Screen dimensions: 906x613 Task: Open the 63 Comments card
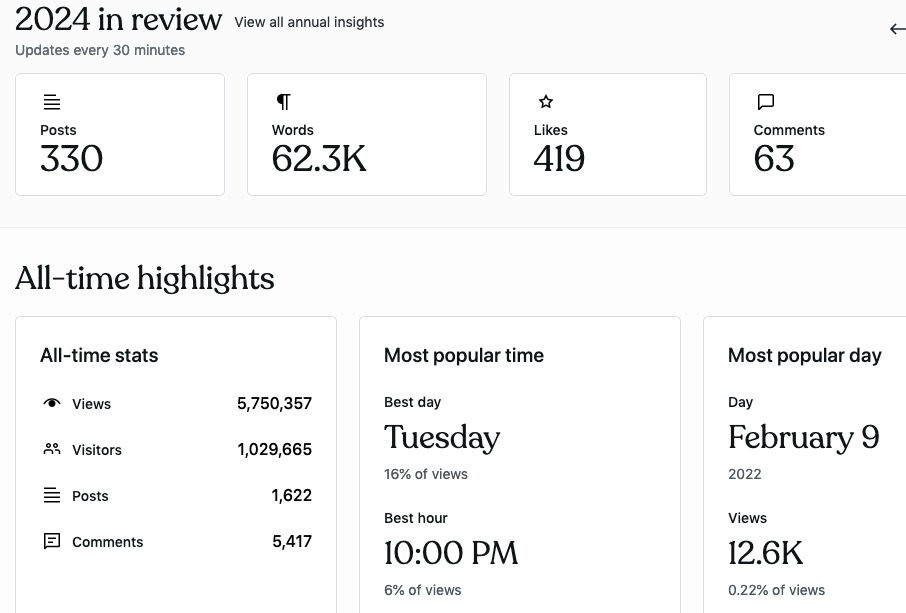click(817, 134)
